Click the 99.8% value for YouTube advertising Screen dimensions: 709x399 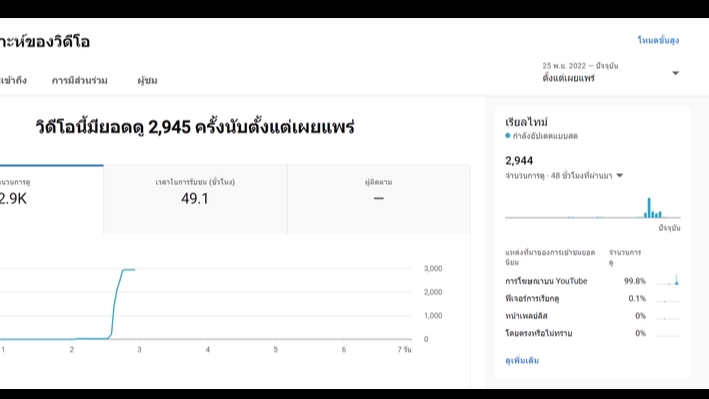click(635, 281)
